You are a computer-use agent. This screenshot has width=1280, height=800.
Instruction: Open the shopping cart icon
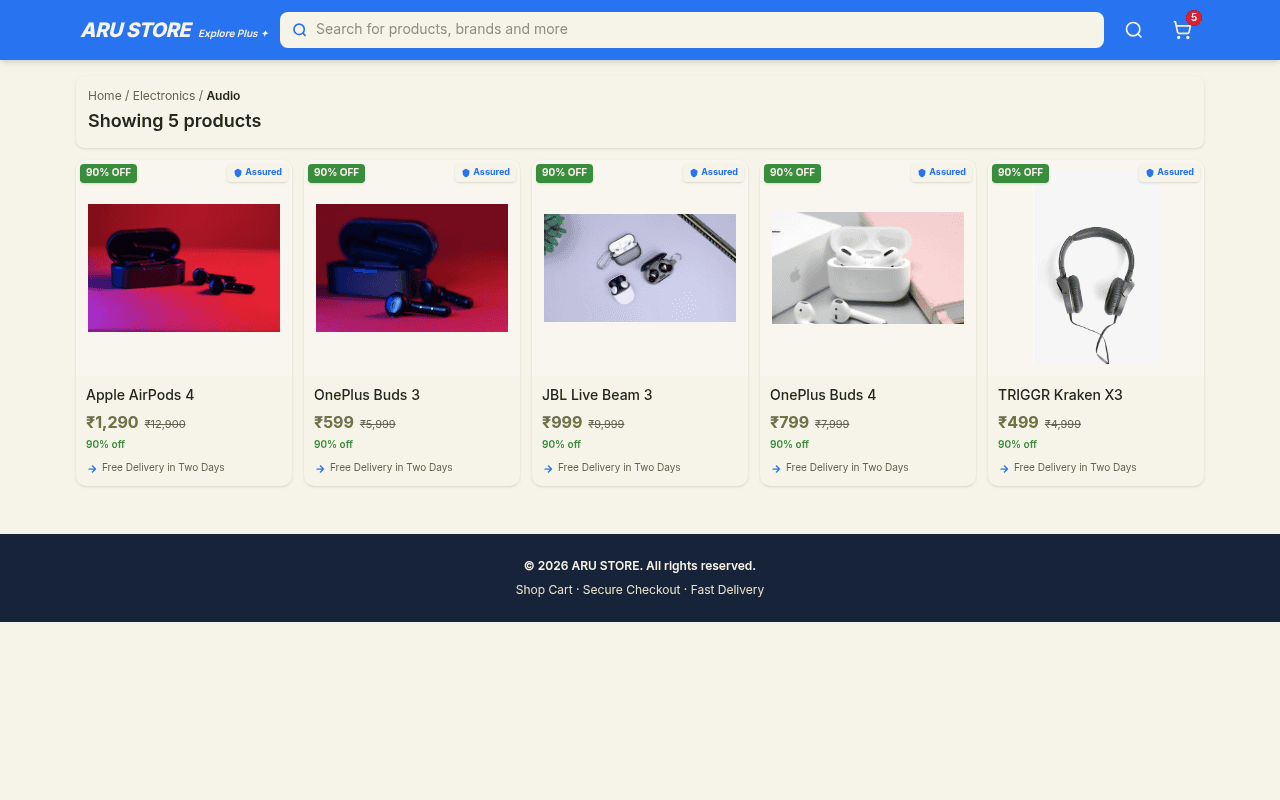1182,30
